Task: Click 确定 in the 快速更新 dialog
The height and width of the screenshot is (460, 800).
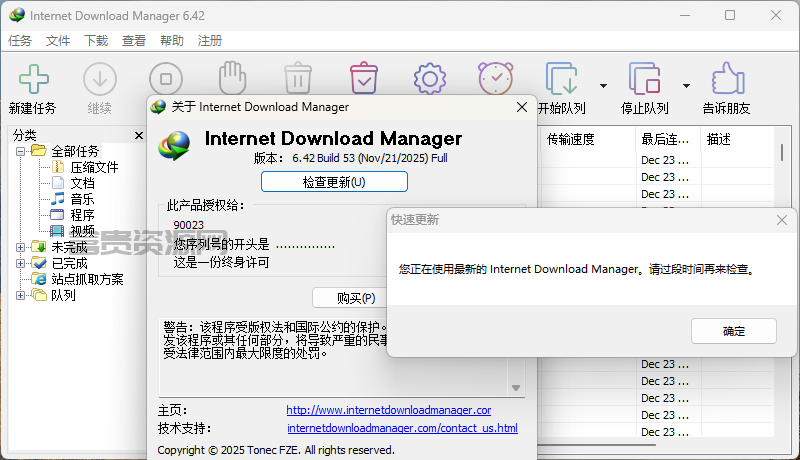Action: pos(734,331)
